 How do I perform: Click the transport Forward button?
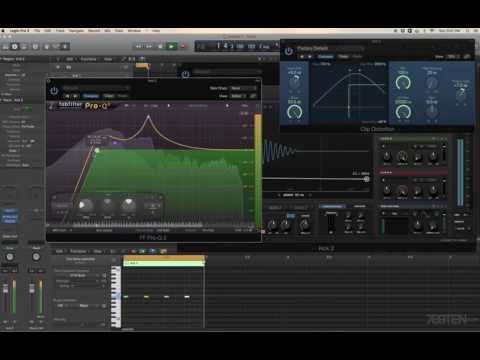pyautogui.click(x=149, y=46)
